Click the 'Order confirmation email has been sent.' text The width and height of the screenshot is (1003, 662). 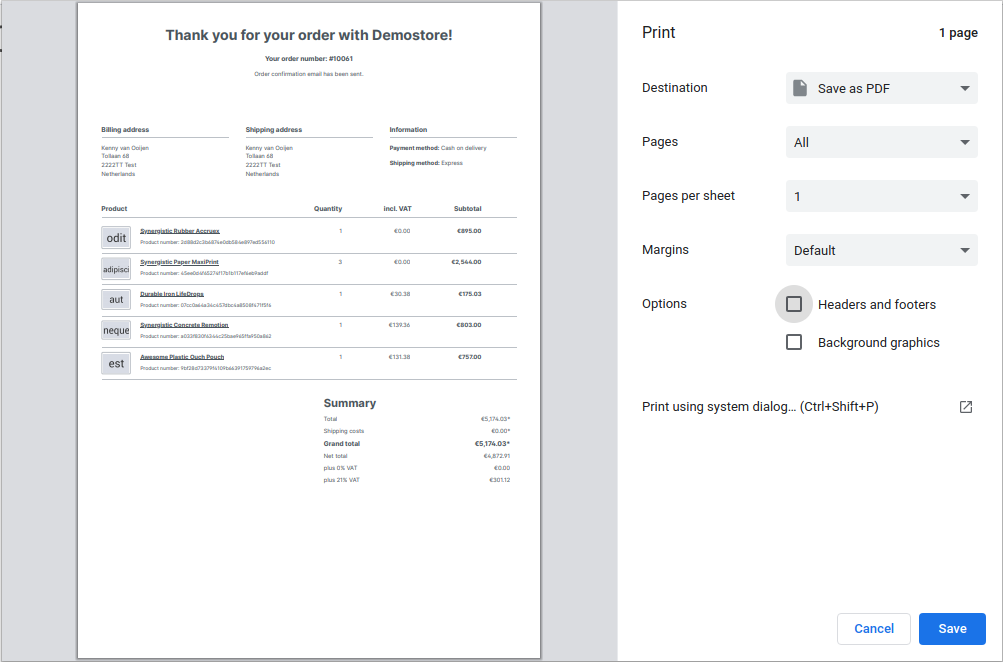point(309,74)
